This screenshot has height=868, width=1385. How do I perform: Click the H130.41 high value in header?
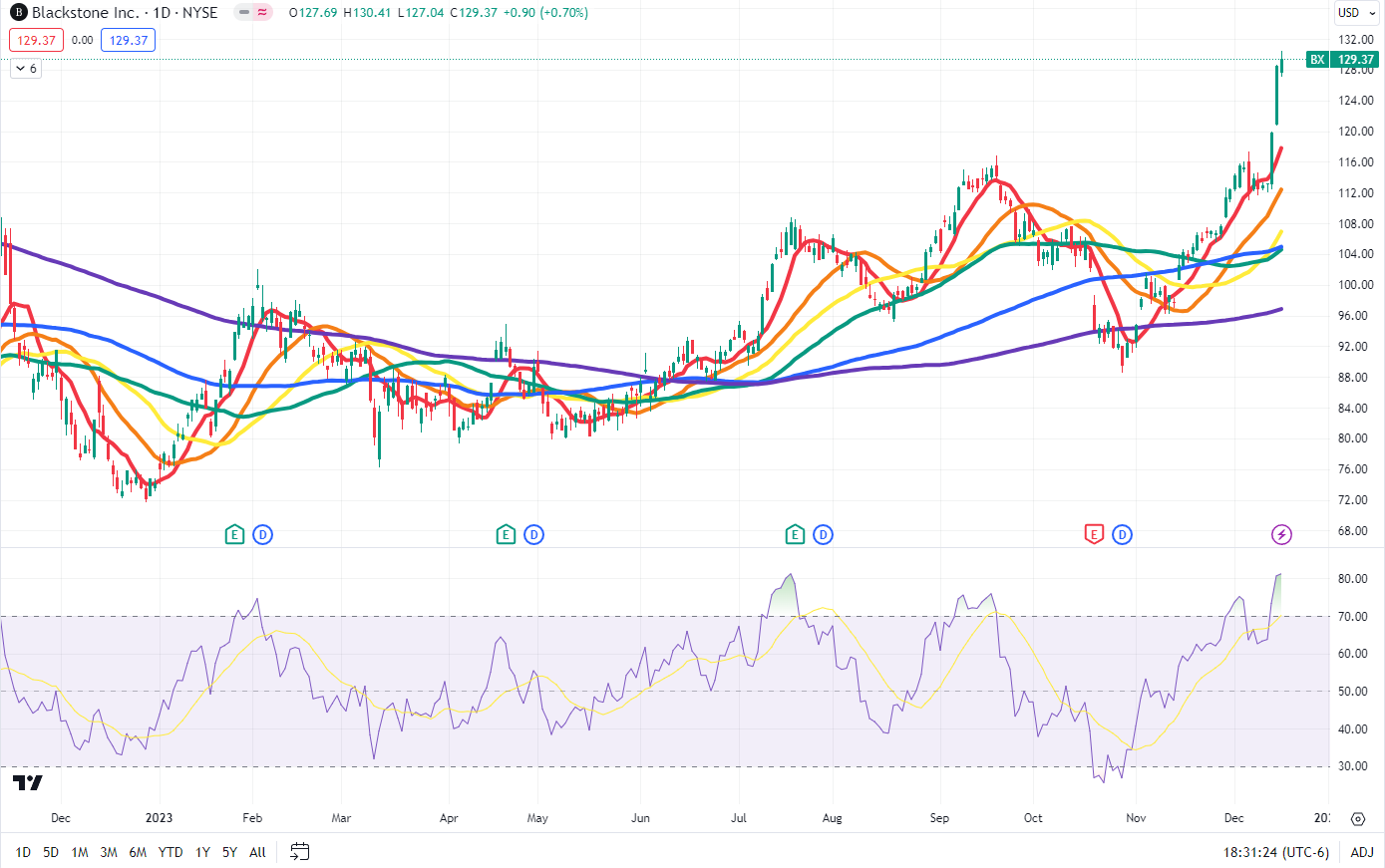[x=368, y=13]
